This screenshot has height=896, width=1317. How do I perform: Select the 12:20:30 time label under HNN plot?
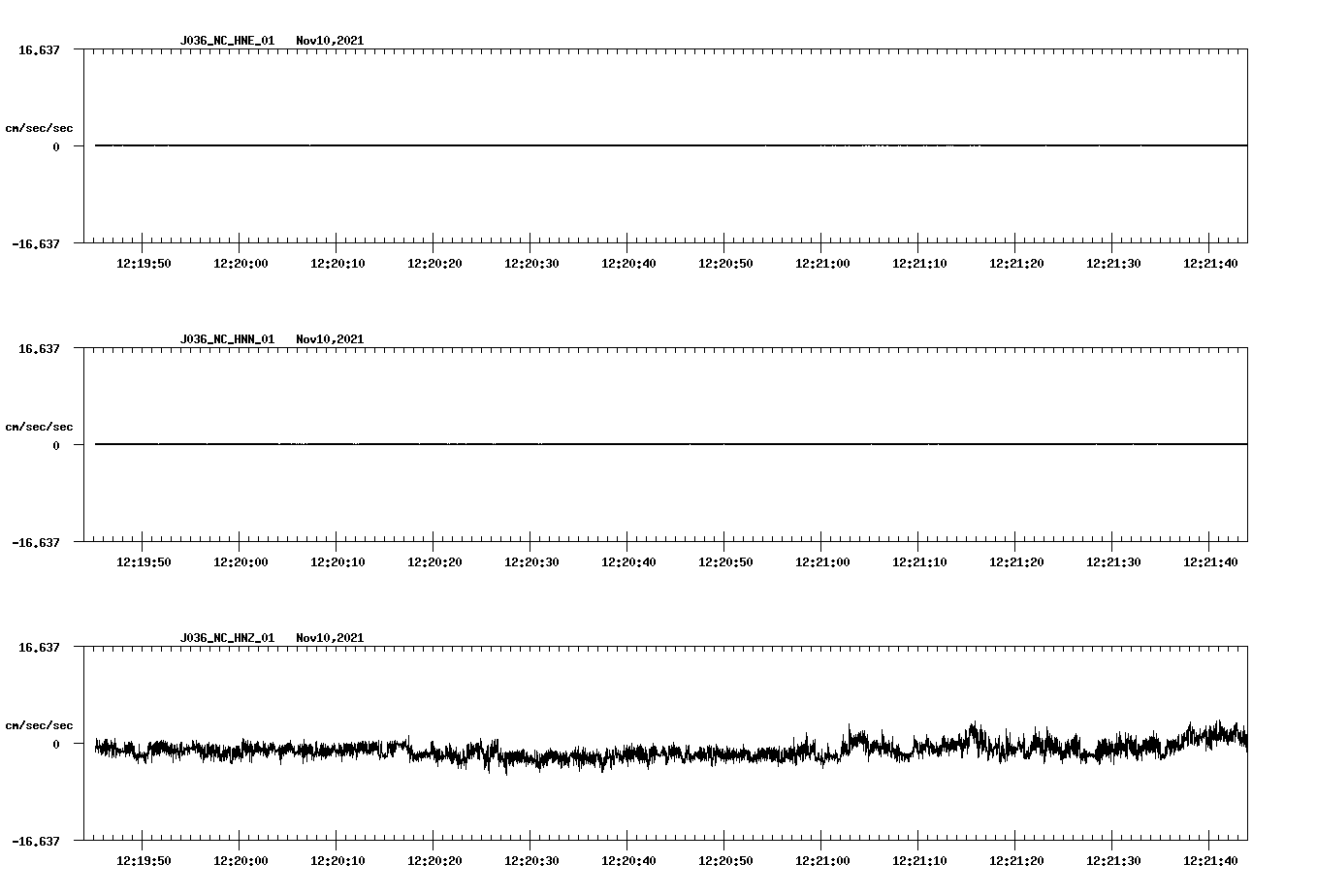531,562
